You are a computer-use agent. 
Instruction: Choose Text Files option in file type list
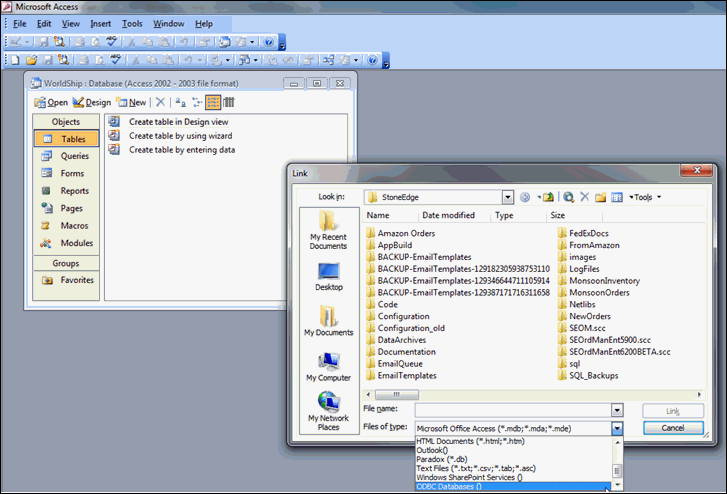pyautogui.click(x=514, y=468)
